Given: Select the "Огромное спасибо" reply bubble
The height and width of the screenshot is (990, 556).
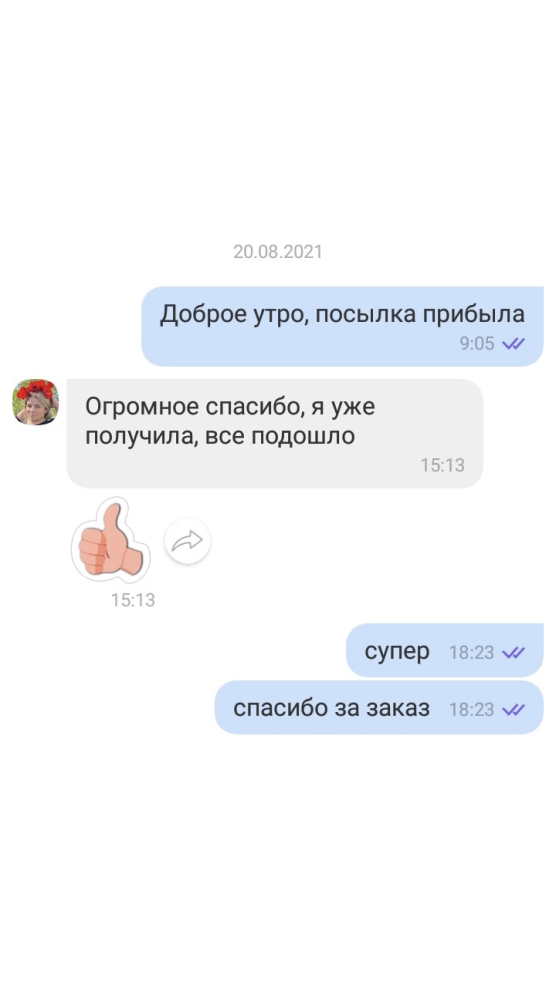Looking at the screenshot, I should (x=275, y=433).
